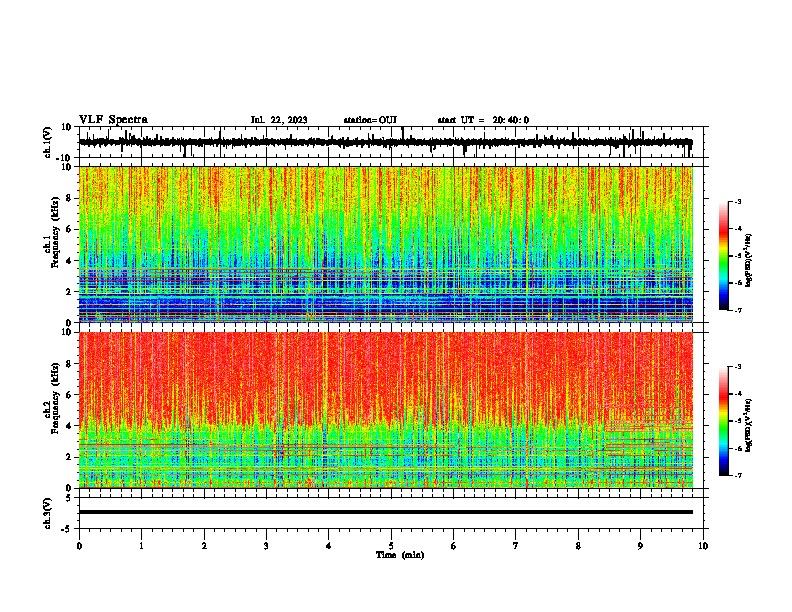
Task: Click the time axis tick label "1"
Action: [141, 546]
